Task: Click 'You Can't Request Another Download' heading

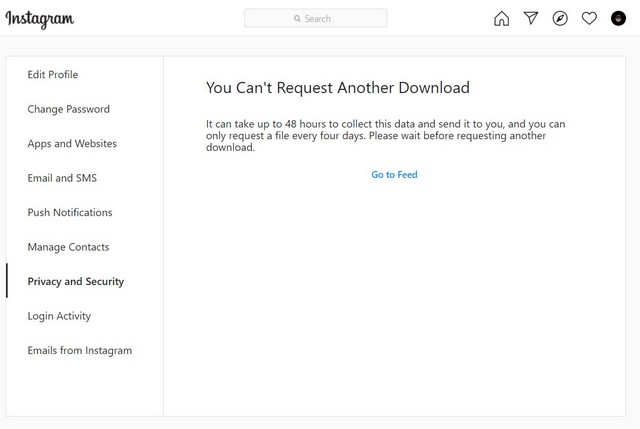Action: pos(338,88)
